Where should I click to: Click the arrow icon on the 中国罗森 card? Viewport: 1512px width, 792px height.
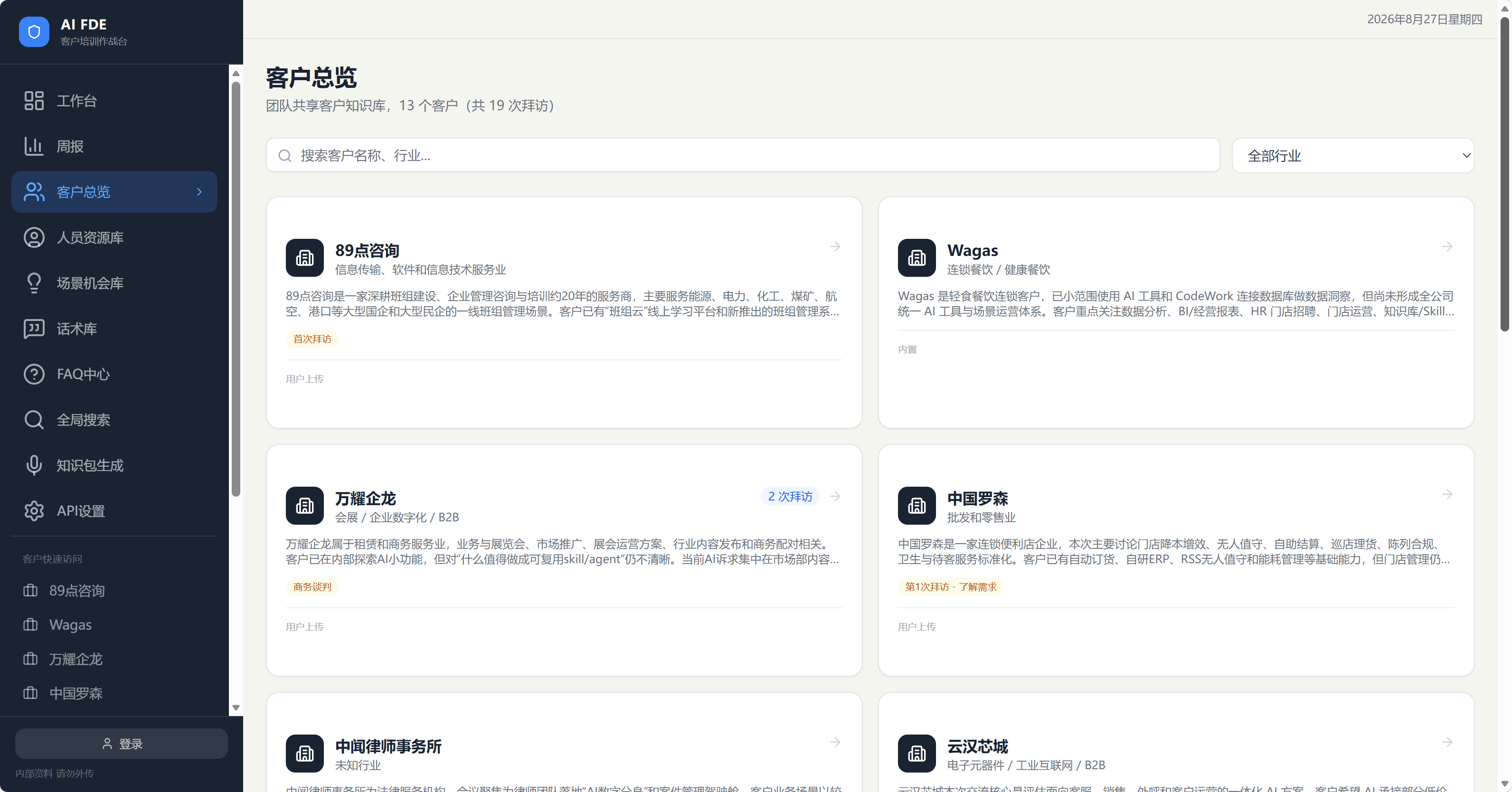coord(1447,494)
